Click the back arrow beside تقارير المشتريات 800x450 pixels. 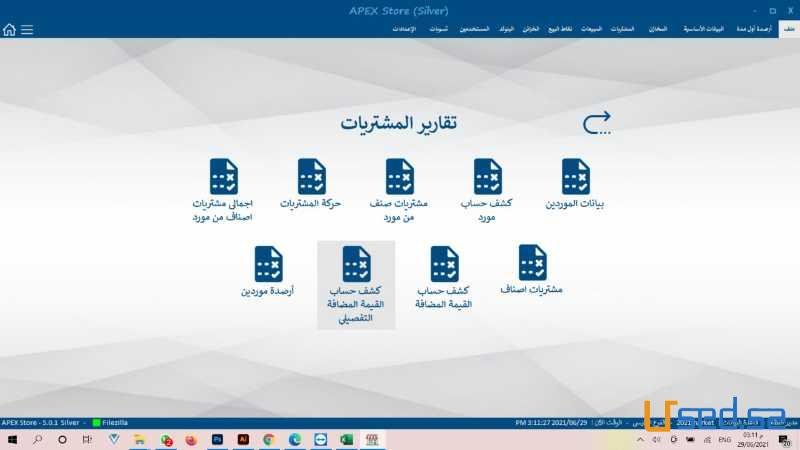pyautogui.click(x=597, y=123)
